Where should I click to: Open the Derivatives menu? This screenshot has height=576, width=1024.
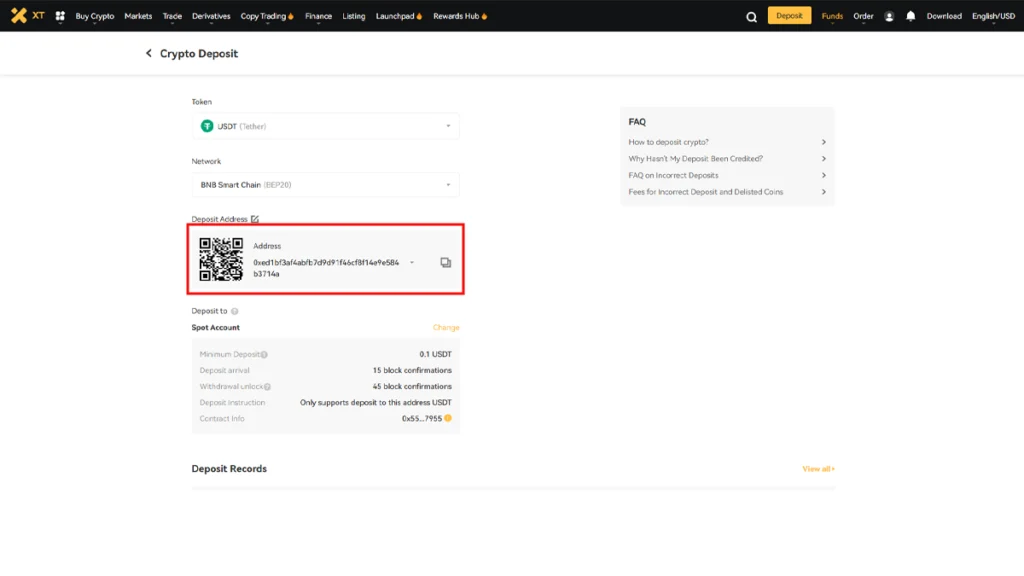(211, 16)
